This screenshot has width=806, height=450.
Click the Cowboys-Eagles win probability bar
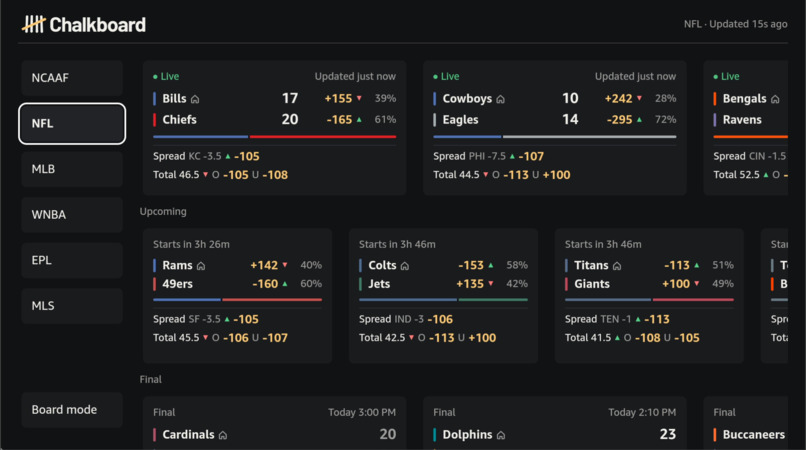coord(555,137)
